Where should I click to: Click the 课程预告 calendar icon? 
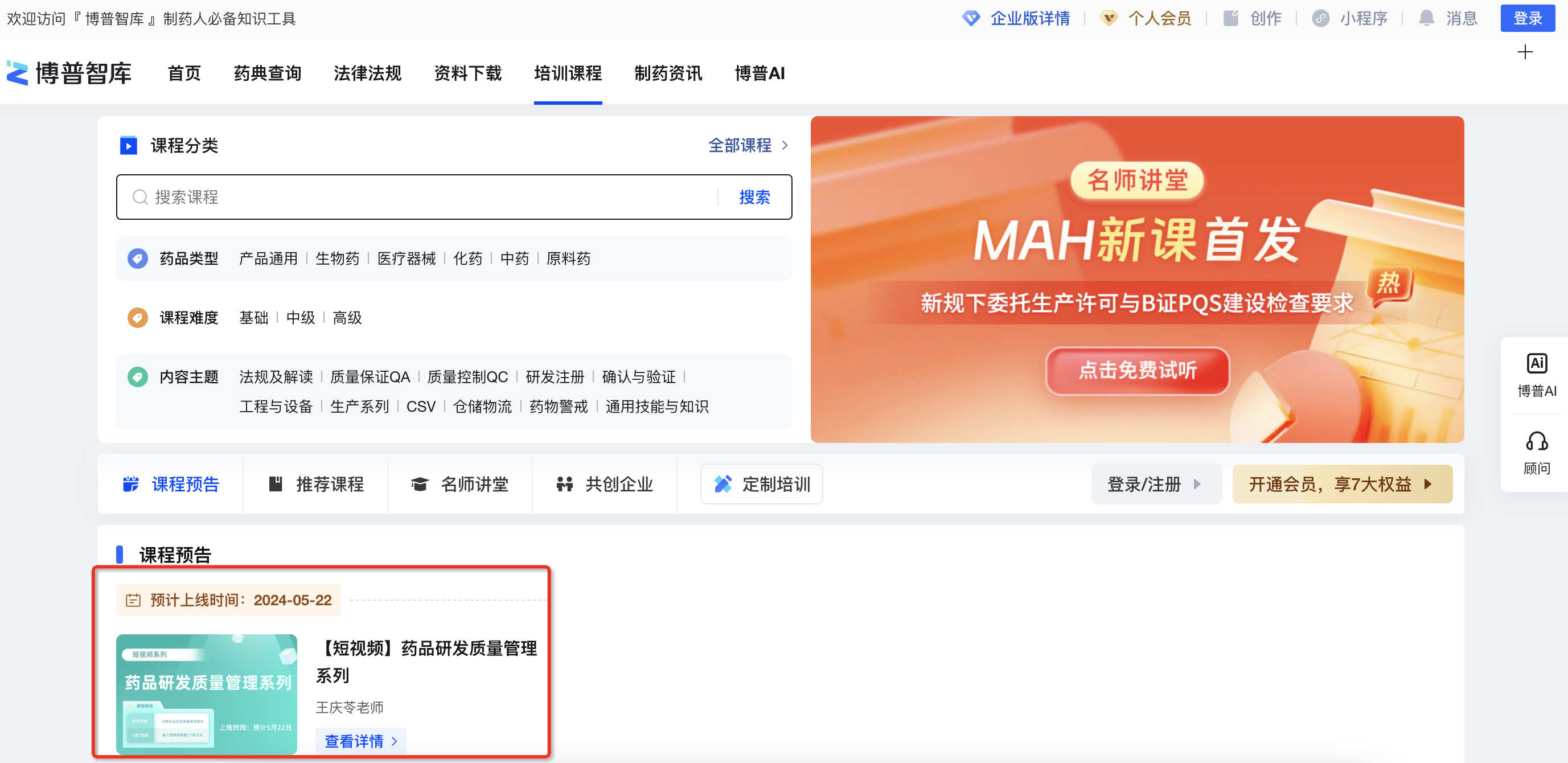131,484
